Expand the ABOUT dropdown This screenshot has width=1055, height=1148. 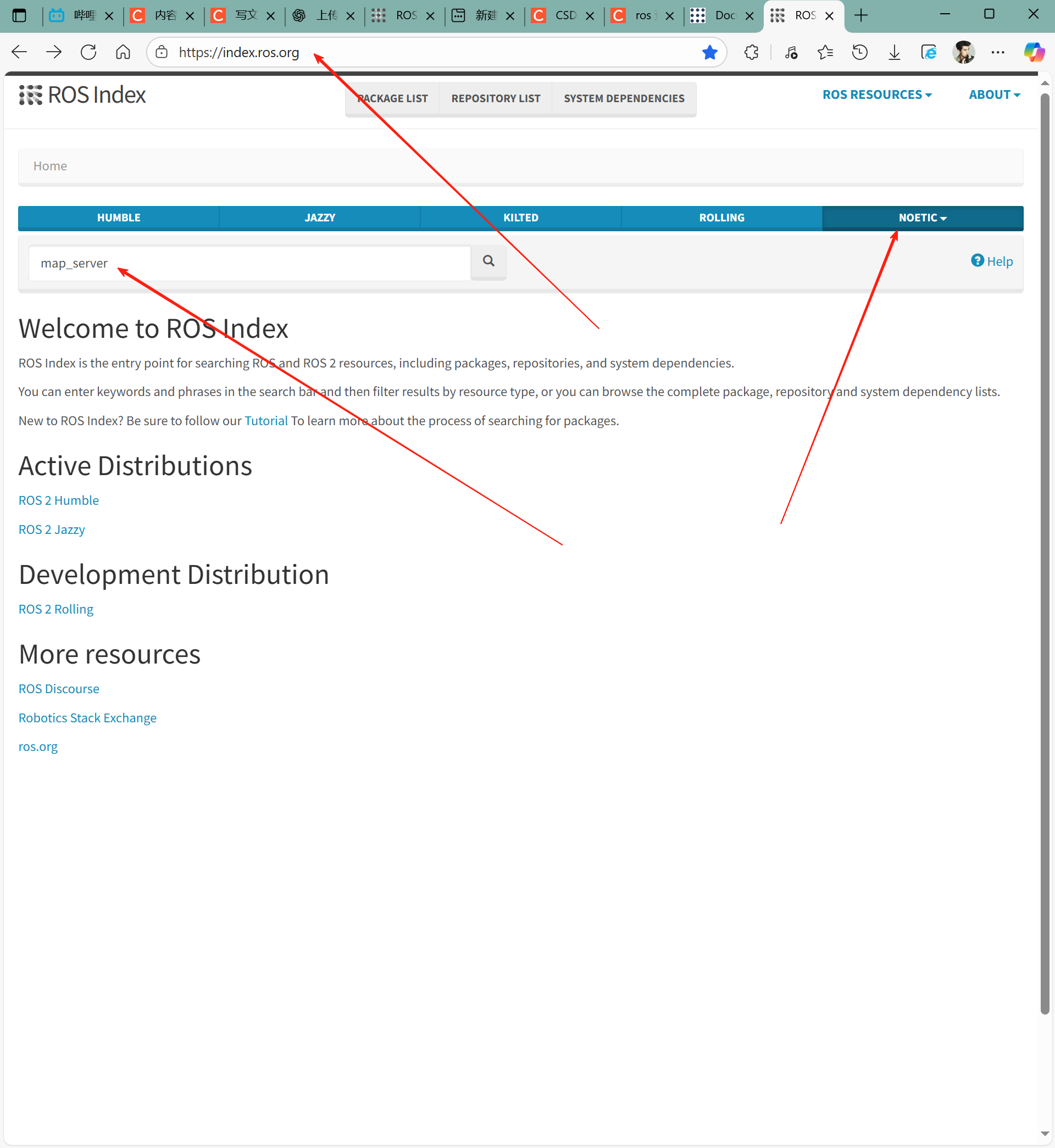(995, 94)
